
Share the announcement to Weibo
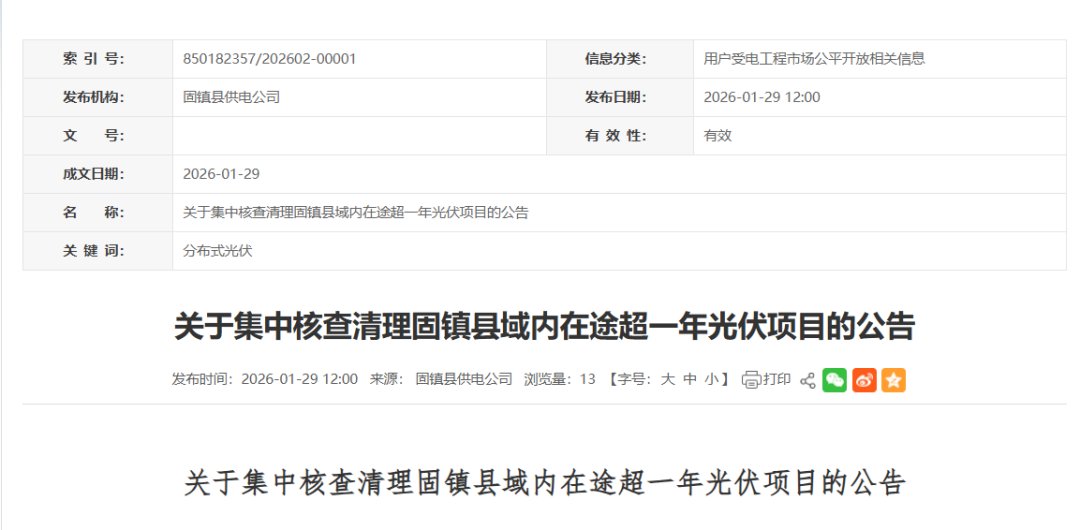[864, 380]
